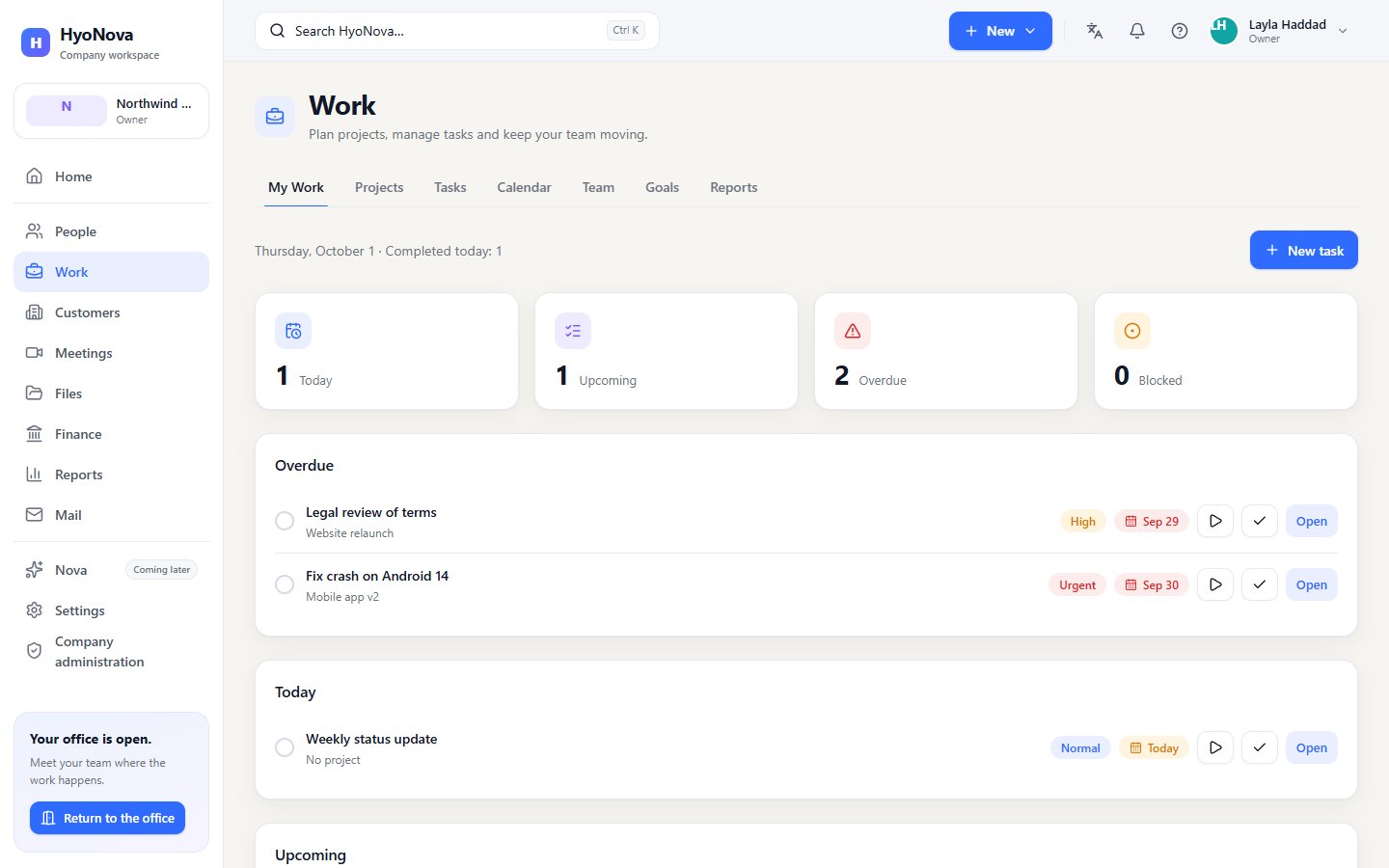Click the HyoNova logo icon
The width and height of the screenshot is (1389, 868).
[x=36, y=42]
